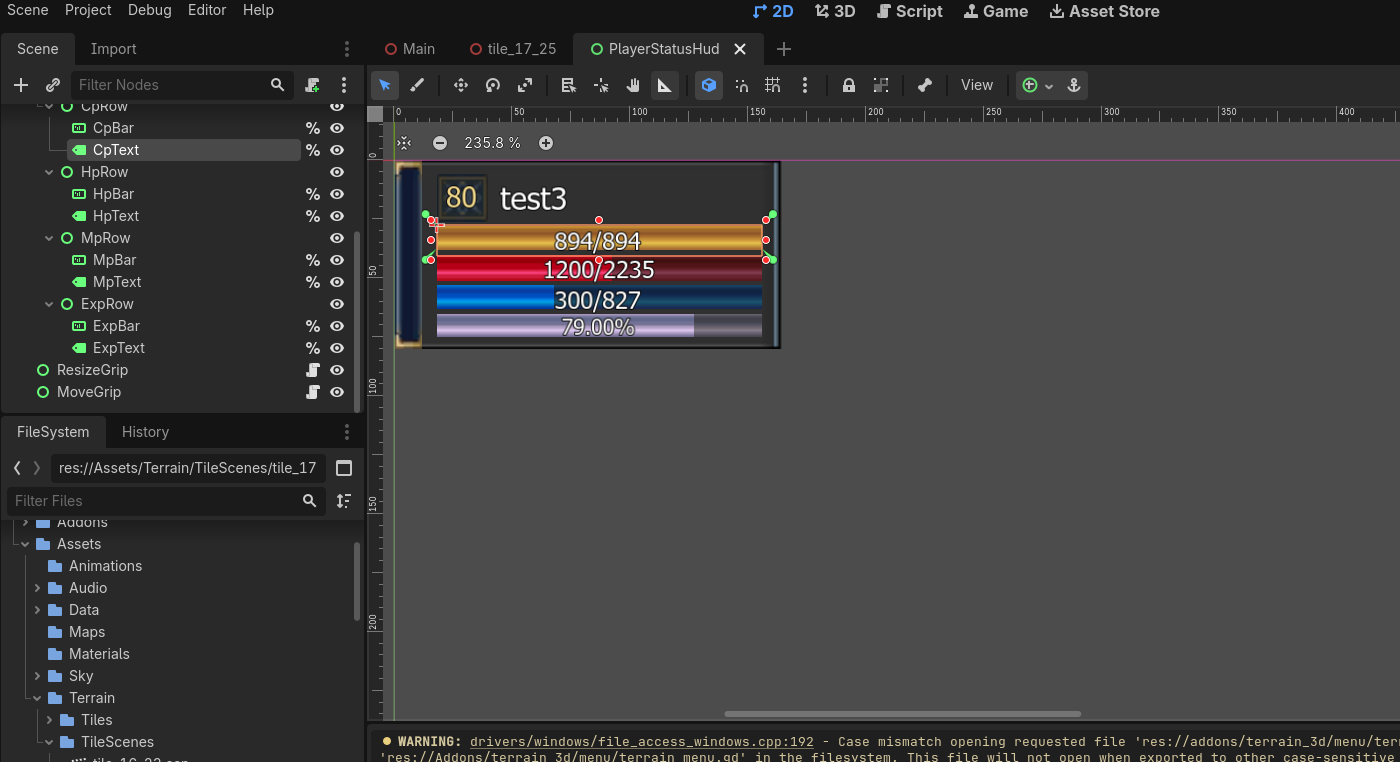Center the viewport view
Viewport: 1400px width, 762px height.
pyautogui.click(x=404, y=143)
